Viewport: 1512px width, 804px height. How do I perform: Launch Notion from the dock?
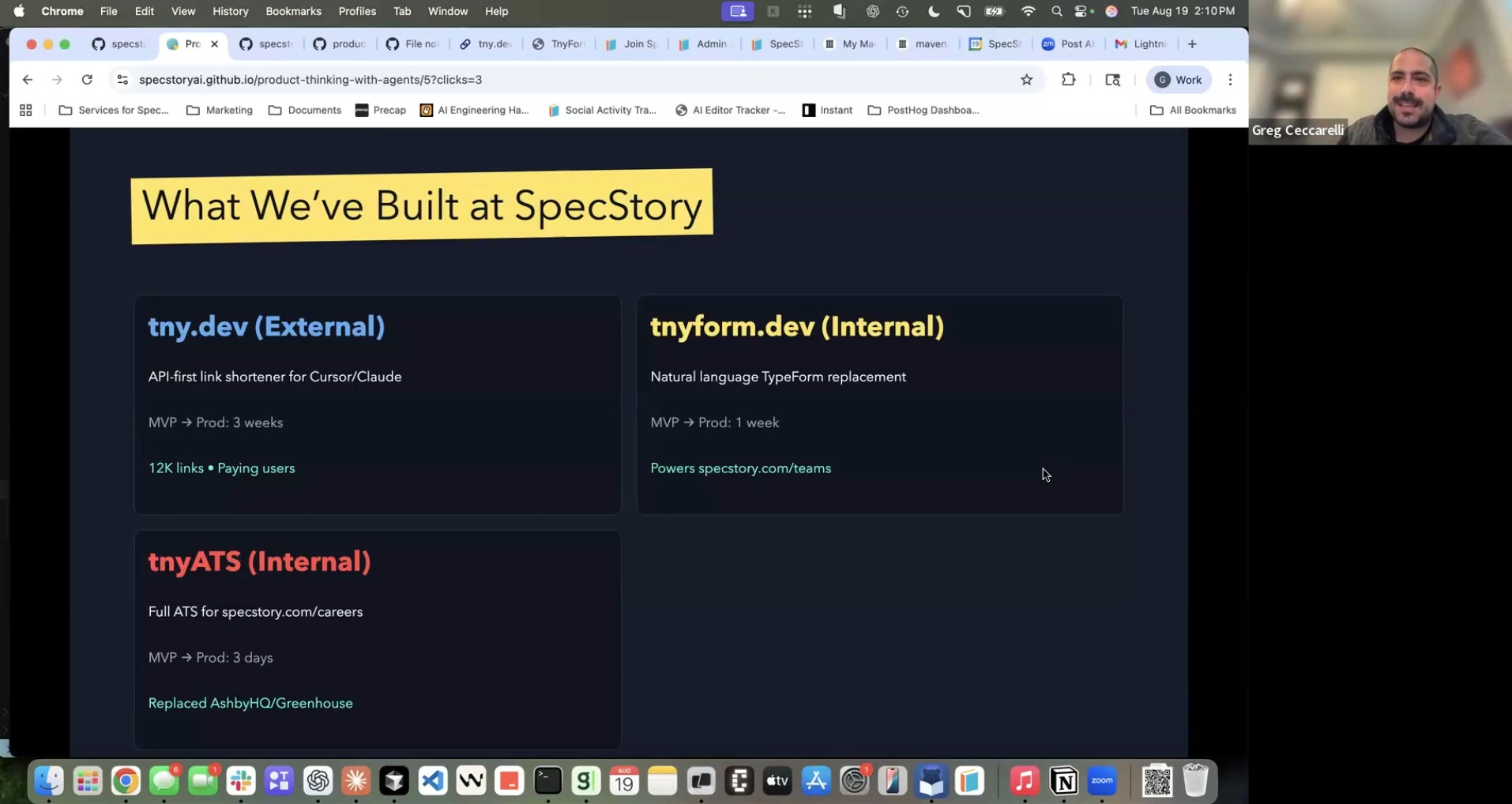pyautogui.click(x=1063, y=781)
